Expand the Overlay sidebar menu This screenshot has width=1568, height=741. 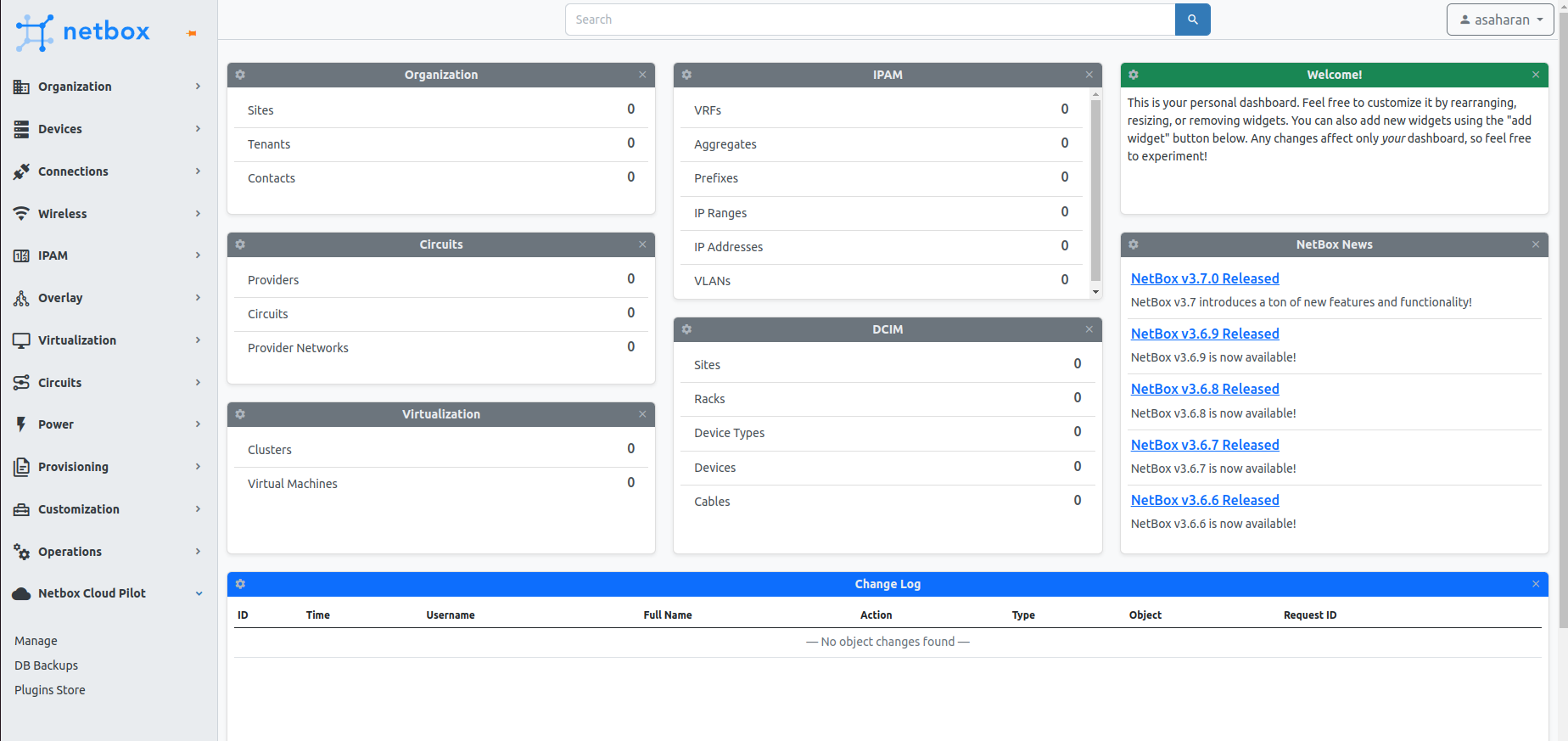[x=198, y=298]
